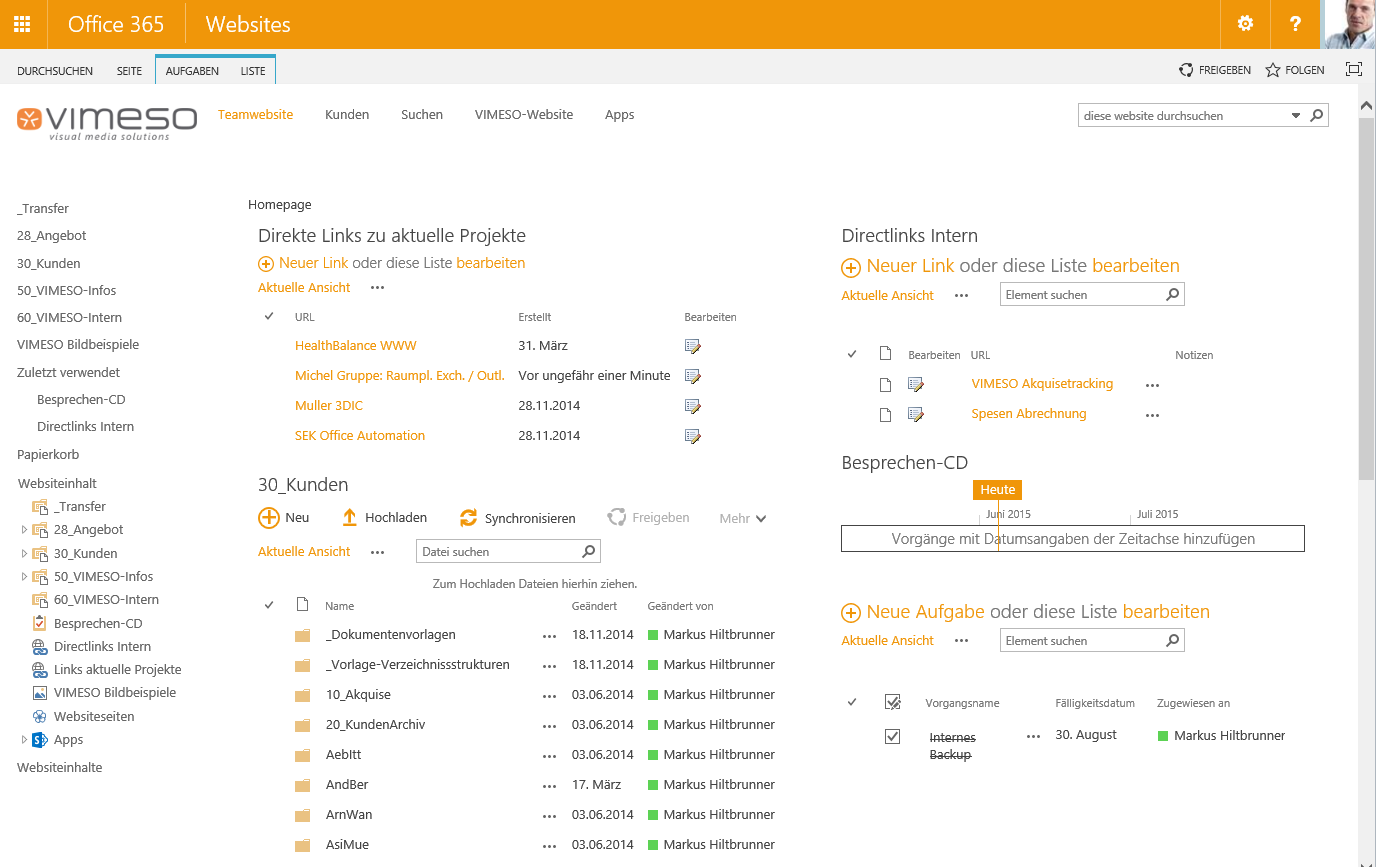Toggle the Internes Backup task checkbox
The image size is (1376, 867).
[893, 736]
